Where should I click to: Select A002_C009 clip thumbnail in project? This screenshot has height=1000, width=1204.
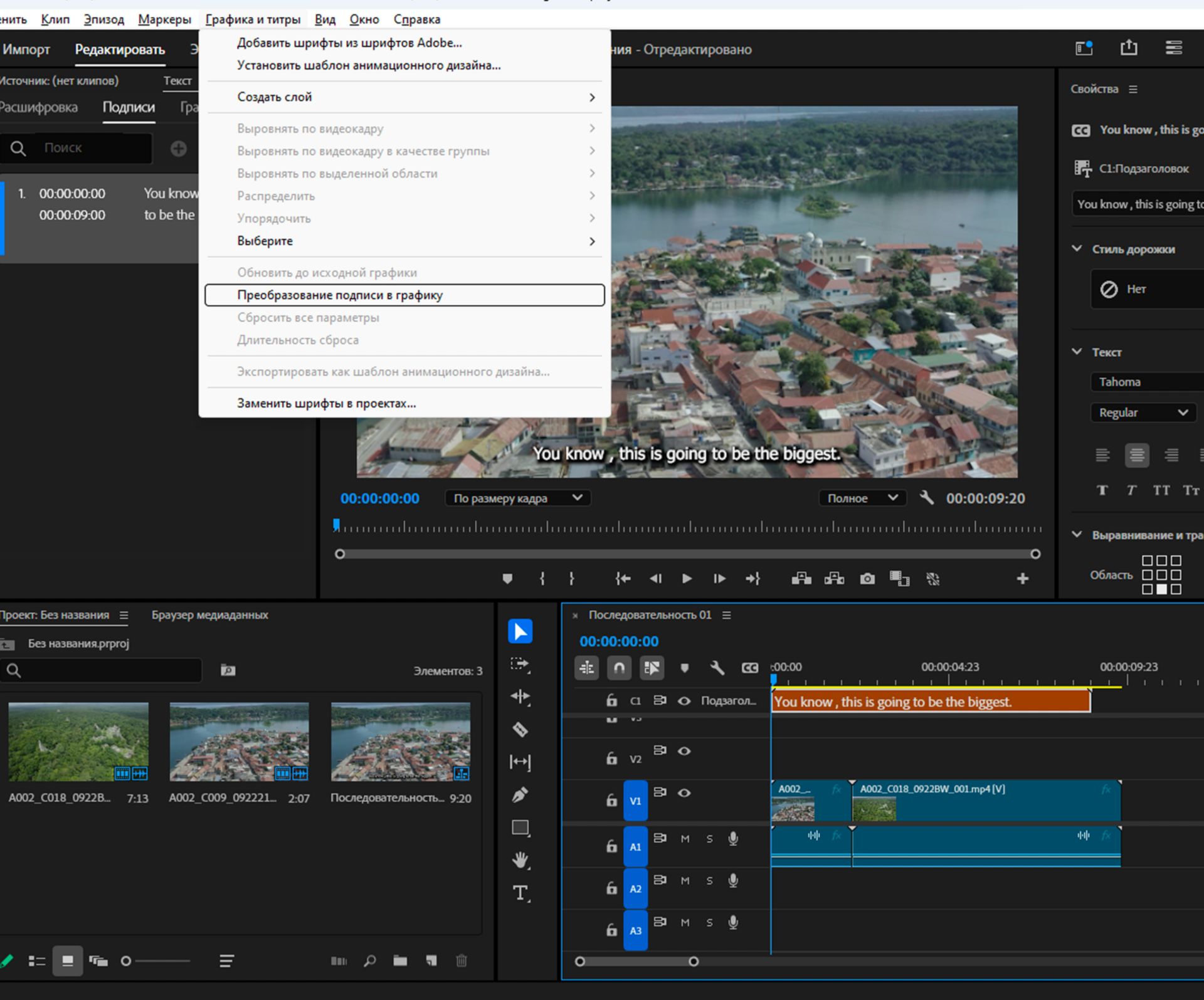240,742
